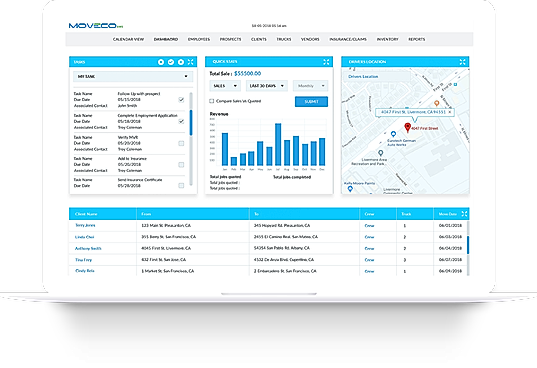The height and width of the screenshot is (368, 537).
Task: Open client Terry Jones link
Action: coord(85,225)
